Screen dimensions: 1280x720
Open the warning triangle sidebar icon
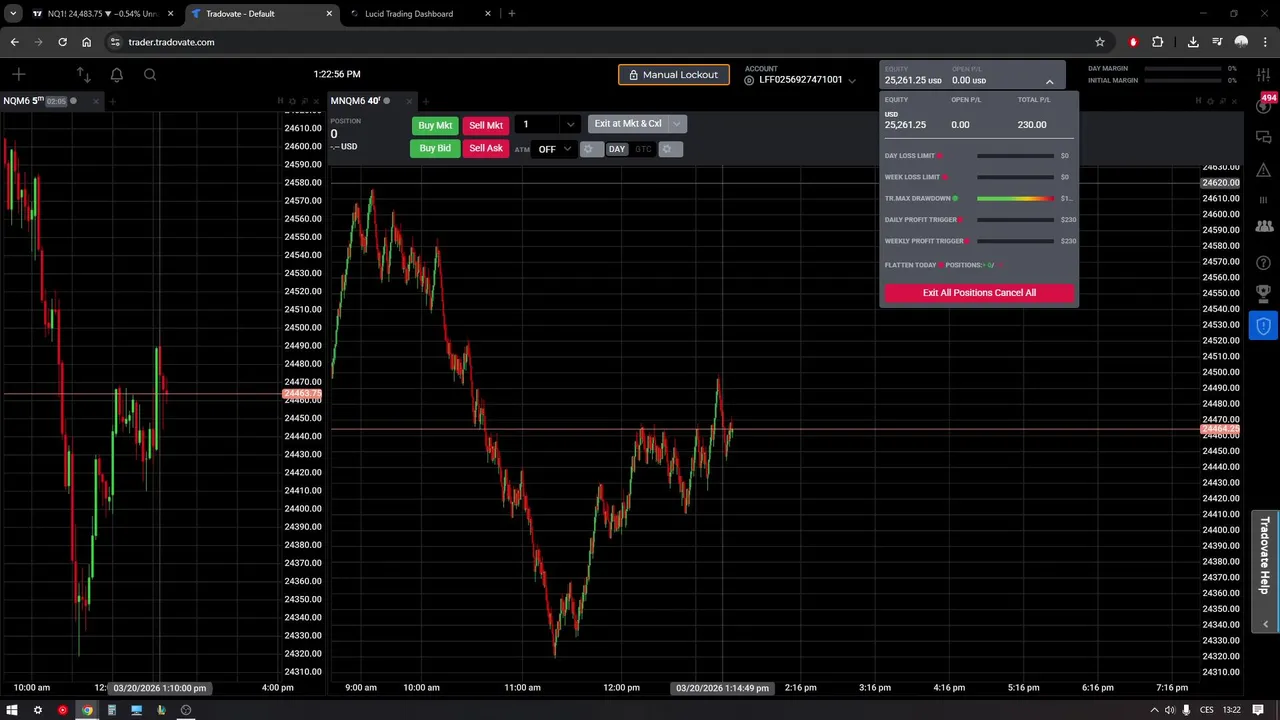coord(1263,169)
